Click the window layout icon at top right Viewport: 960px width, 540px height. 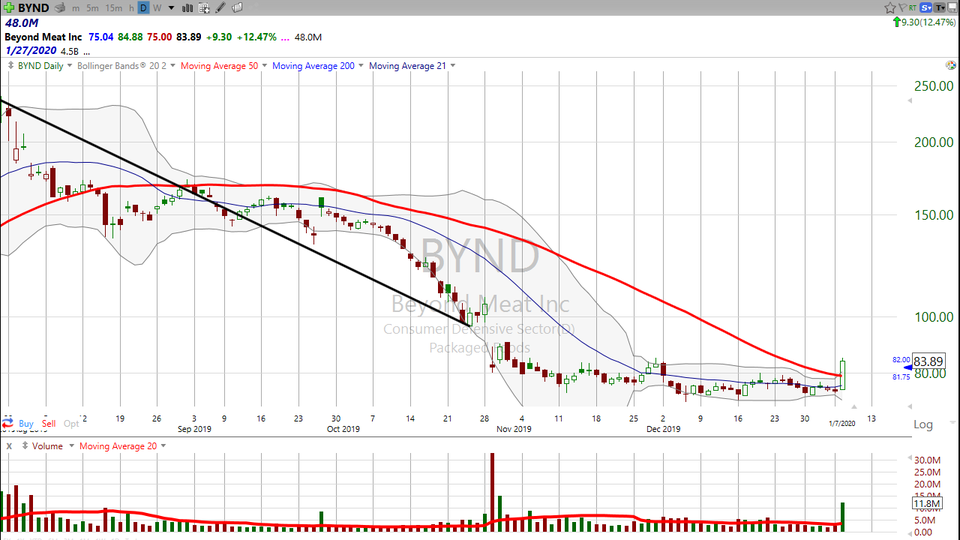tap(953, 7)
